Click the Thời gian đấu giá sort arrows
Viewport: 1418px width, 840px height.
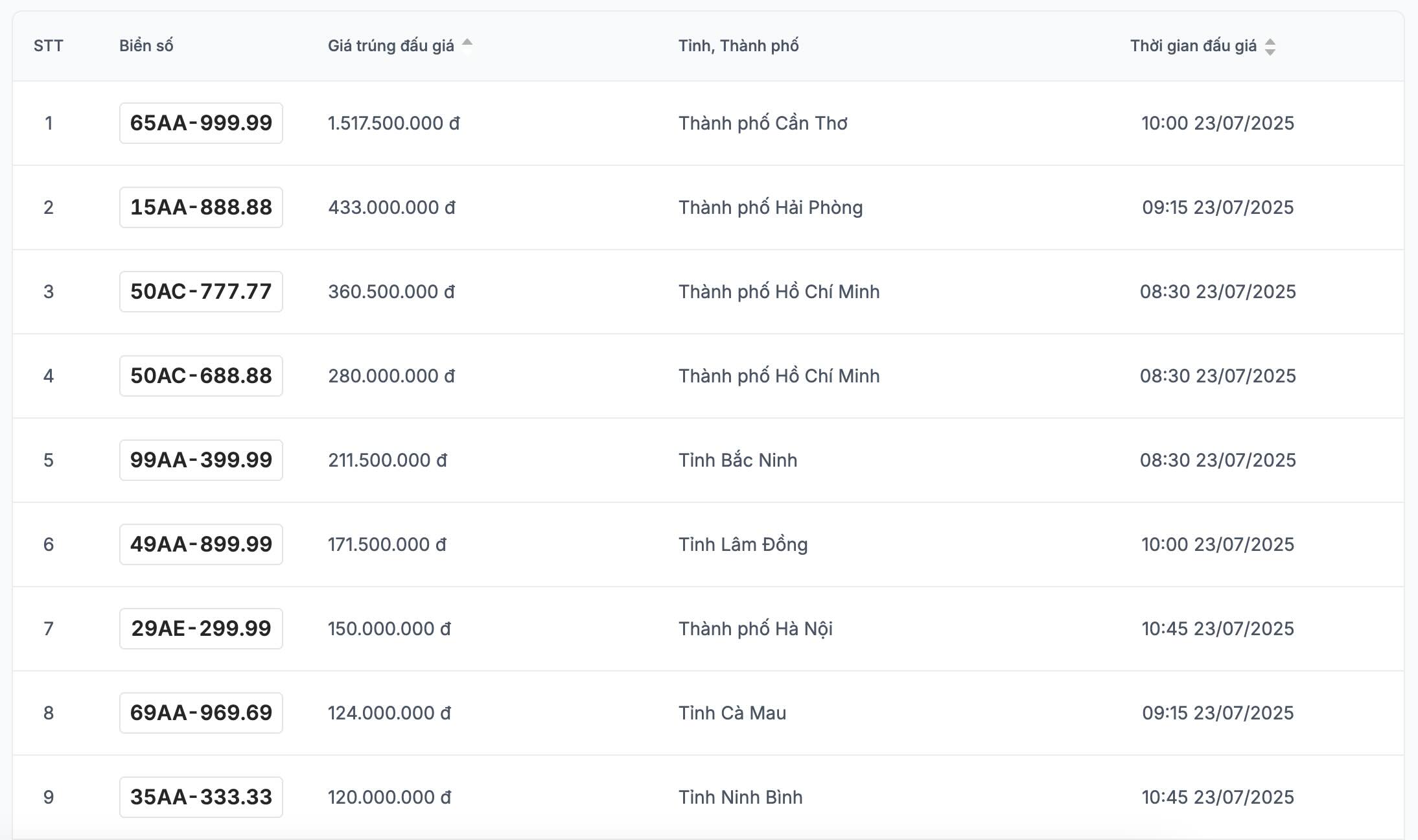(1270, 47)
